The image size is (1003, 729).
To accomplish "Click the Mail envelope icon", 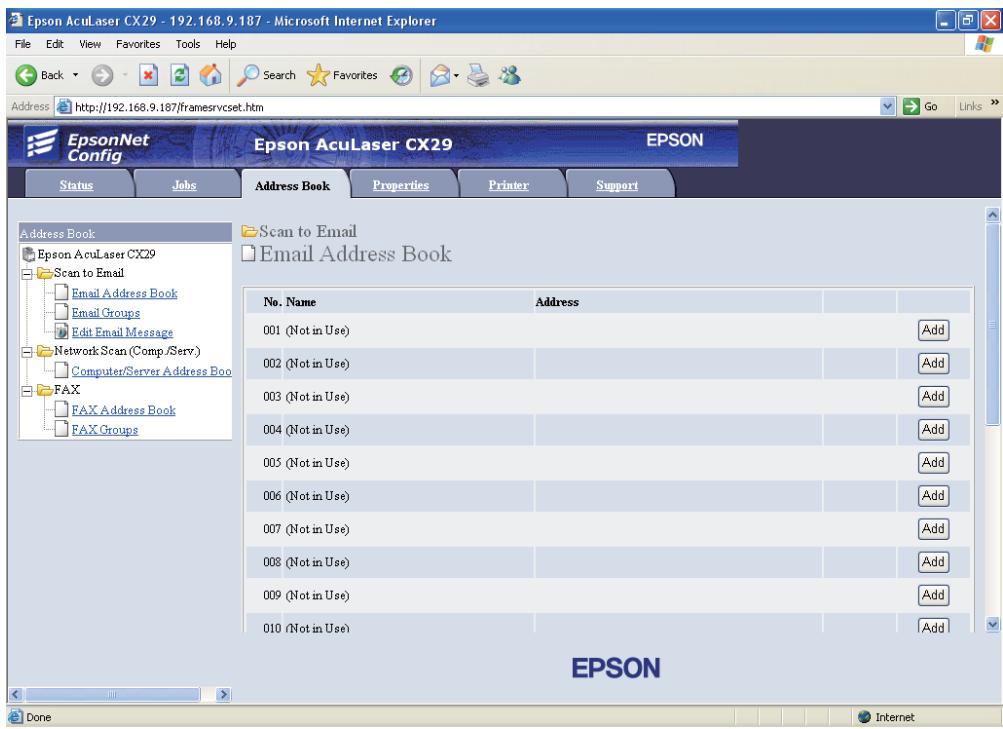I will 440,75.
